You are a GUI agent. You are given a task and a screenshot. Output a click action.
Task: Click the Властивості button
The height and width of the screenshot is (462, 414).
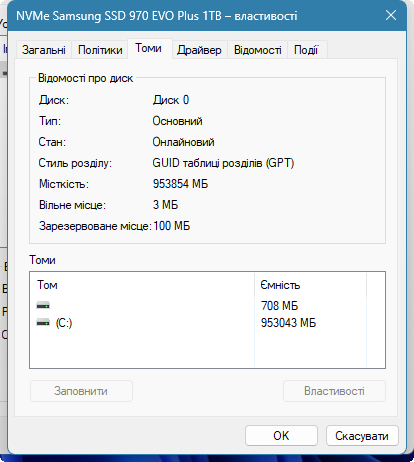tap(334, 391)
